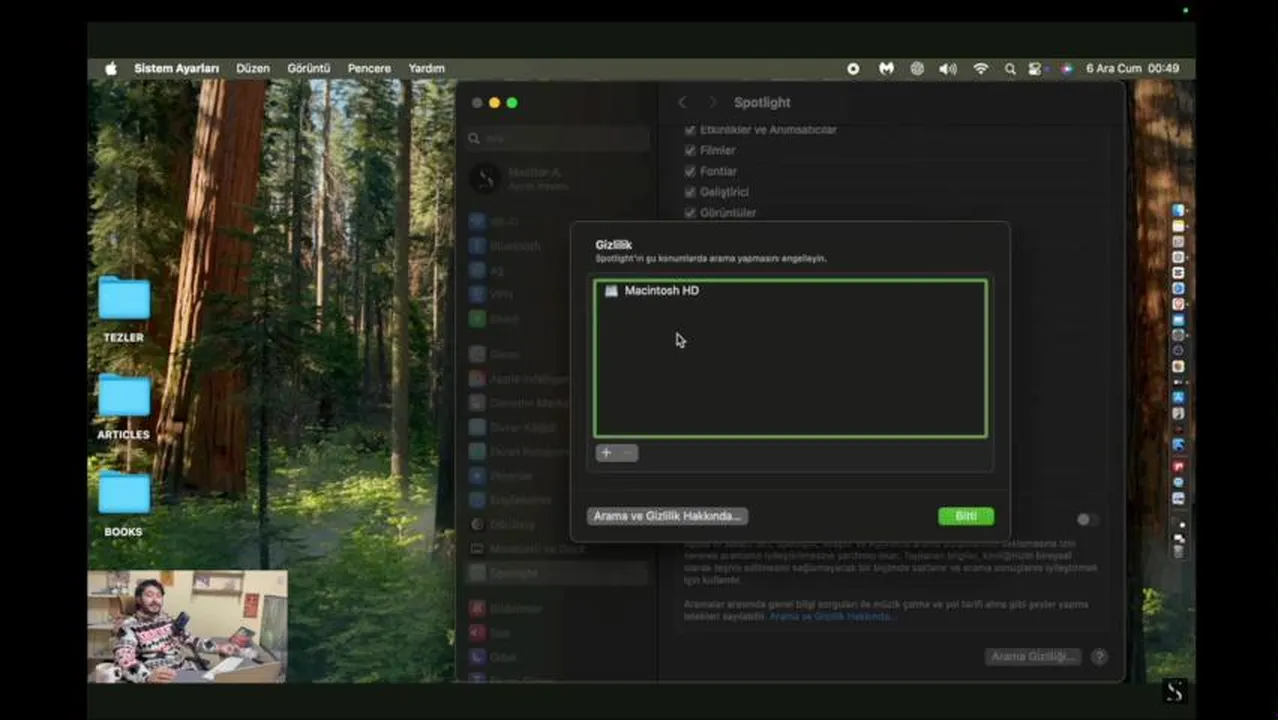Open the Yardım menu

point(427,69)
